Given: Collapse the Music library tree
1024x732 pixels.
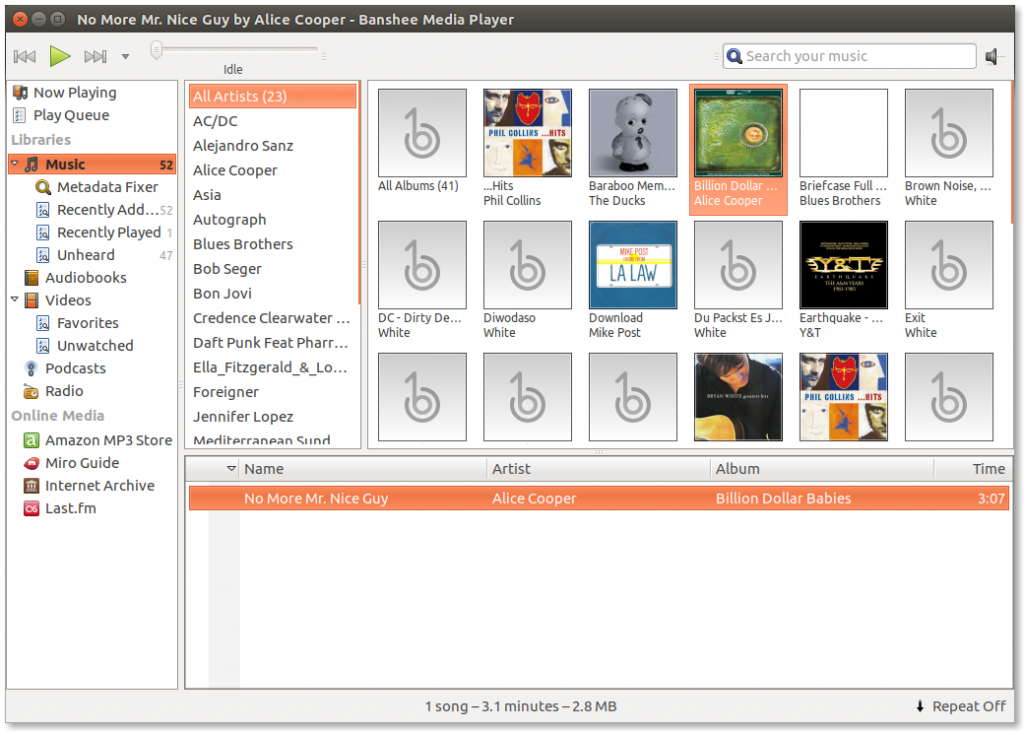Looking at the screenshot, I should pyautogui.click(x=15, y=163).
